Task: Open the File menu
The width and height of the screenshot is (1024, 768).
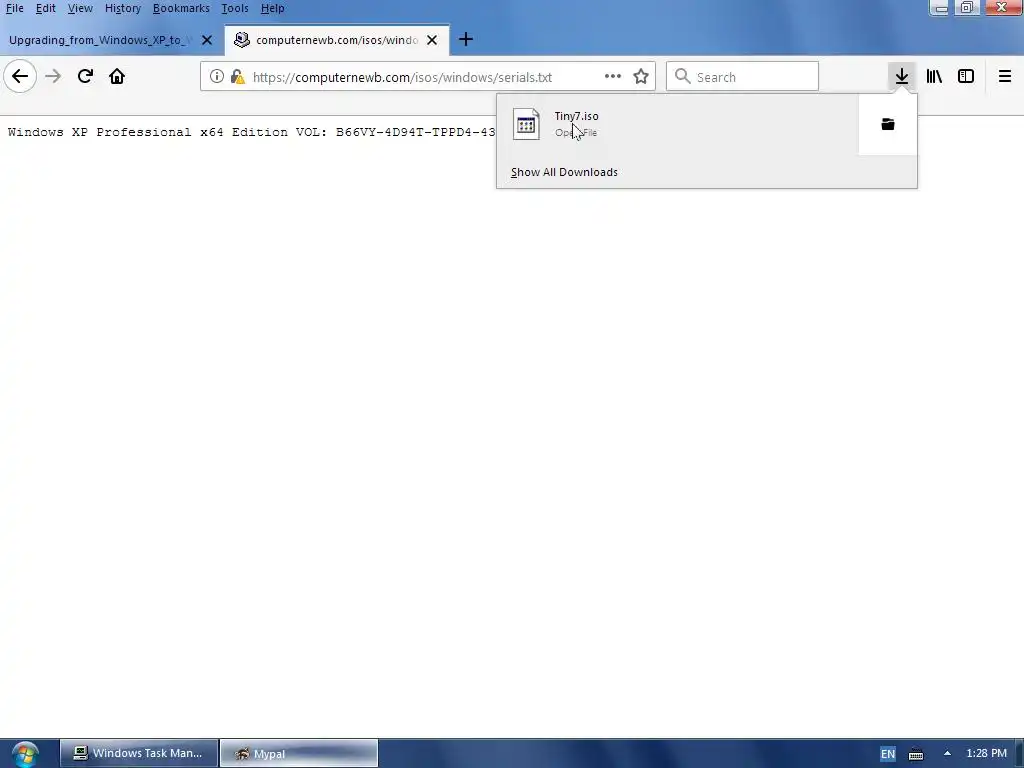Action: pyautogui.click(x=14, y=8)
